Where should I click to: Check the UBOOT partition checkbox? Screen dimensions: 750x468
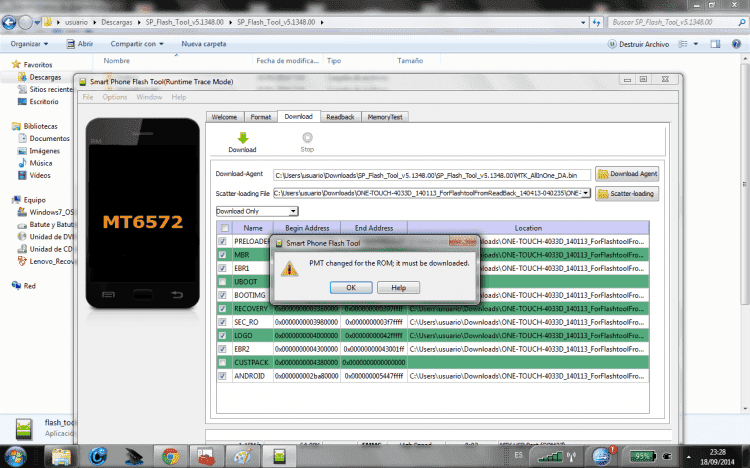(x=222, y=281)
